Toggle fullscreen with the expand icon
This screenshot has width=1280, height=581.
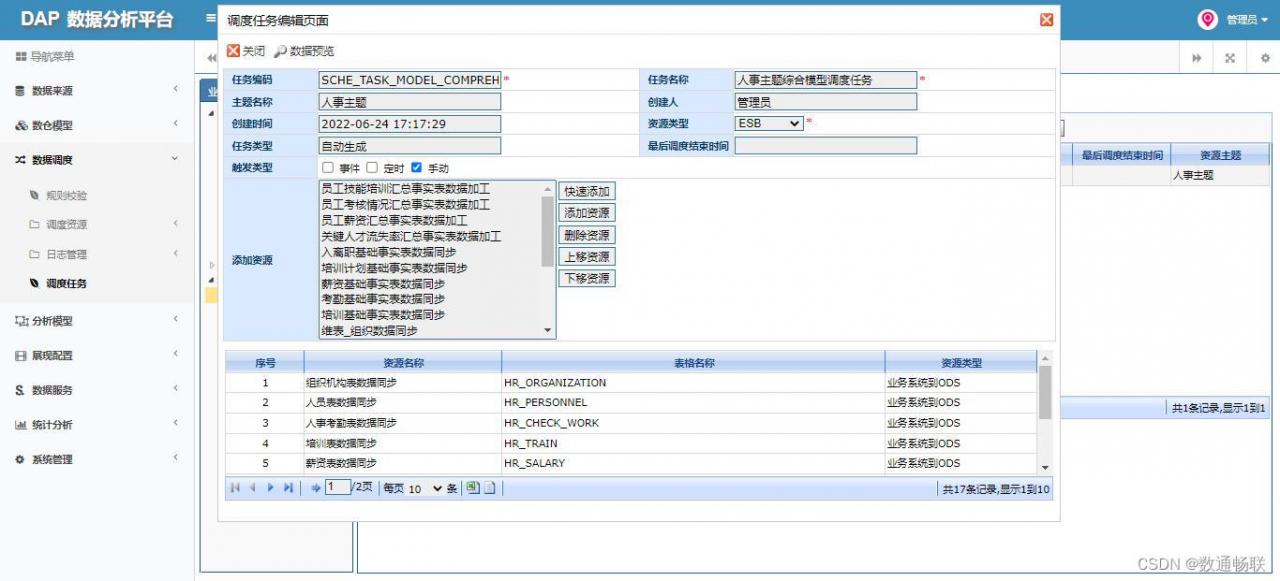1230,58
